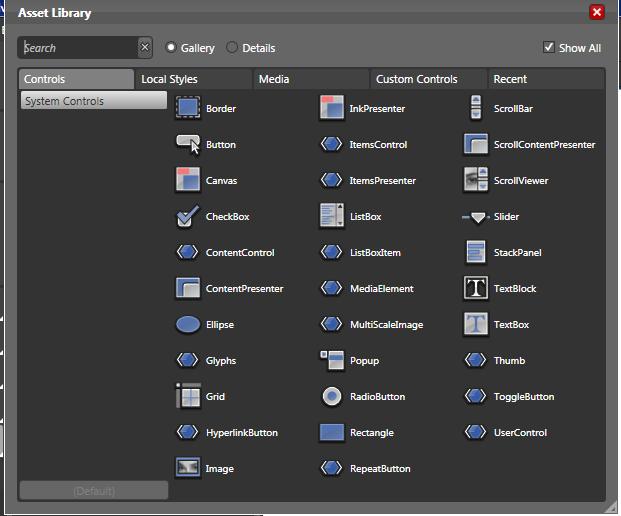Image resolution: width=621 pixels, height=516 pixels.
Task: Select the Slider control icon
Action: 476,216
